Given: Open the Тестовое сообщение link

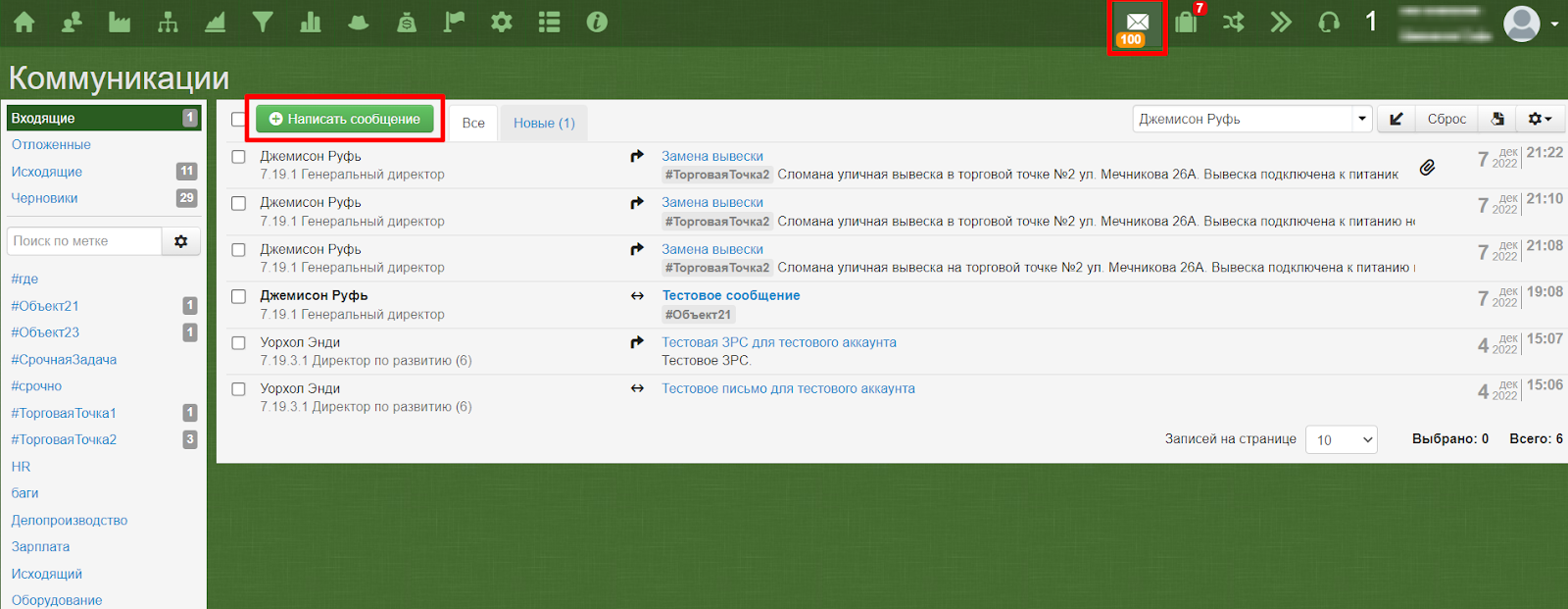Looking at the screenshot, I should 731,295.
